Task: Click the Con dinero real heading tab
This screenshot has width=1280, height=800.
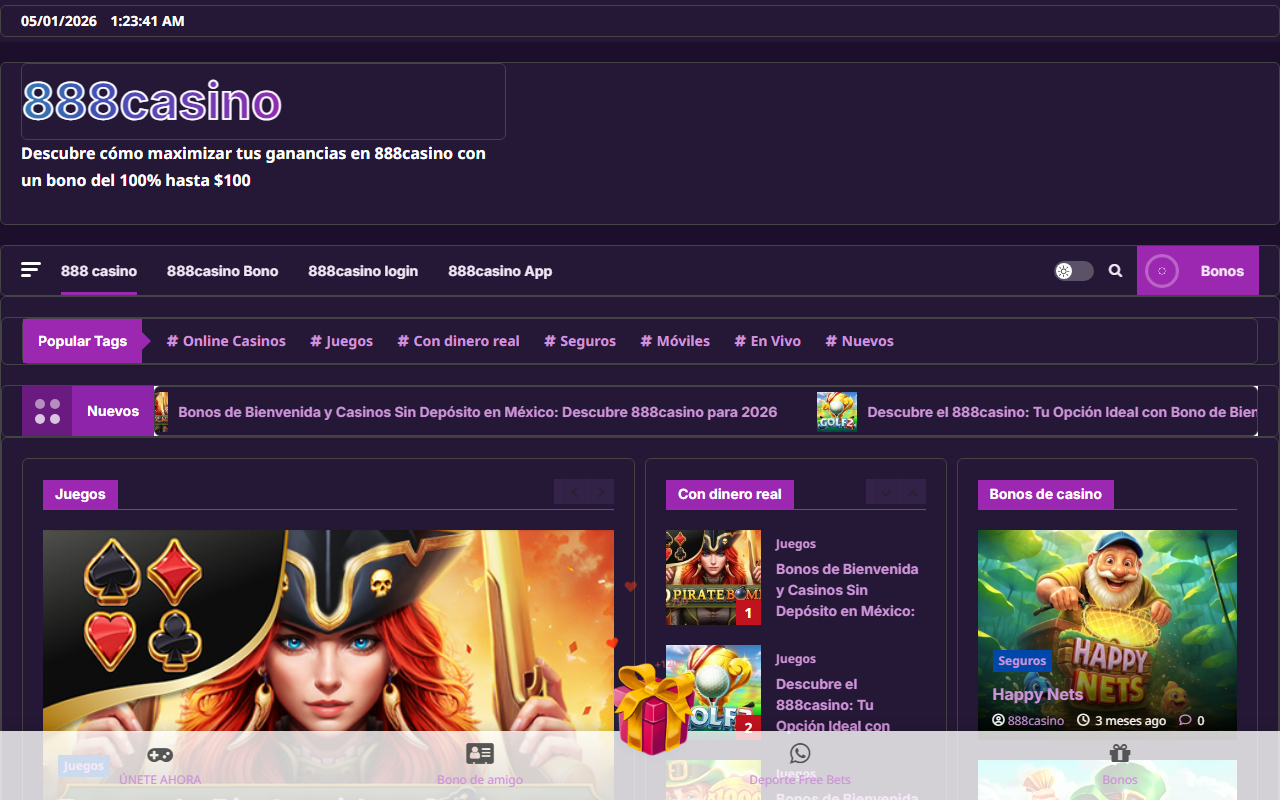Action: click(x=730, y=494)
